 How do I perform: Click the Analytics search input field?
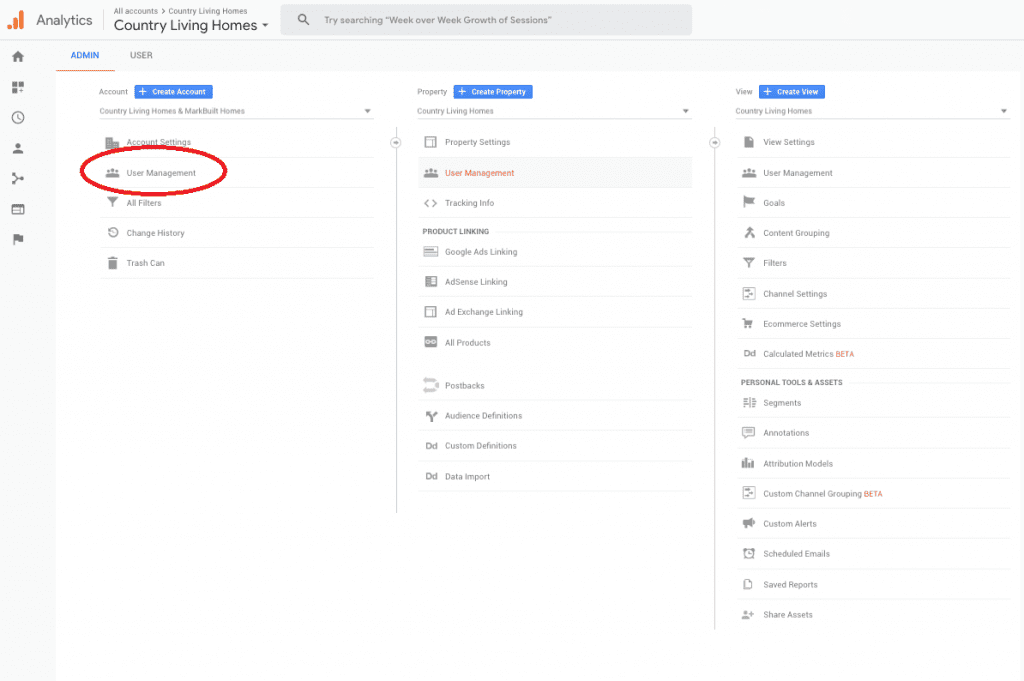(x=486, y=20)
